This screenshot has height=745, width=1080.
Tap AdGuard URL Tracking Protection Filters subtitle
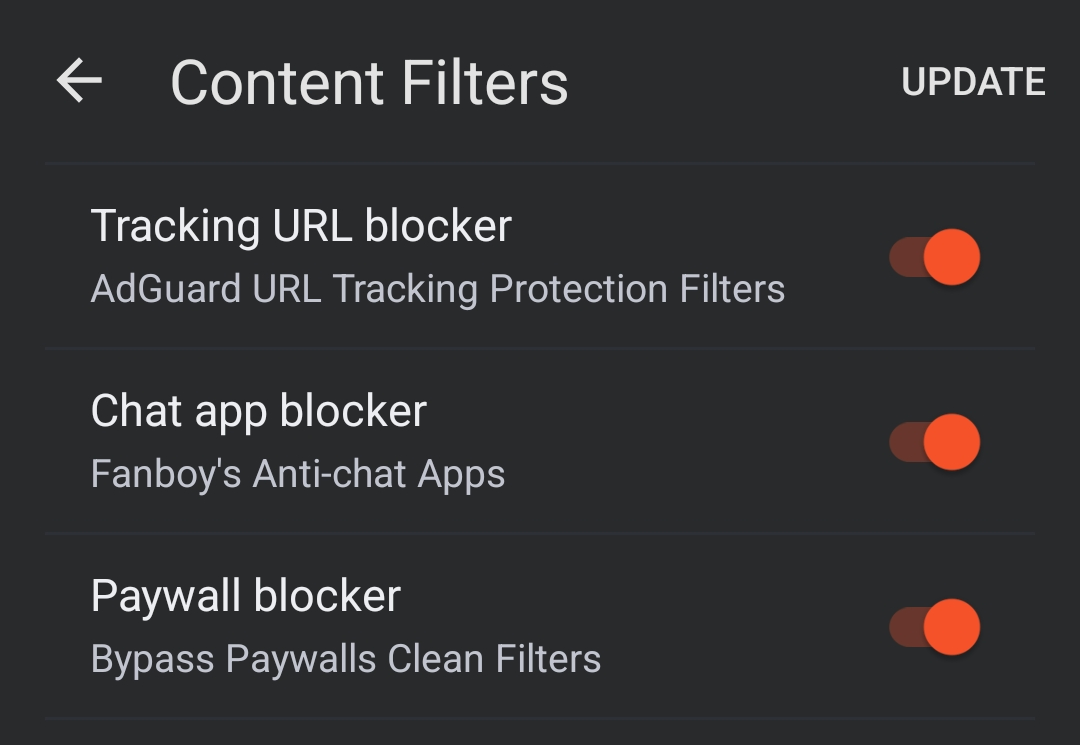(x=438, y=288)
